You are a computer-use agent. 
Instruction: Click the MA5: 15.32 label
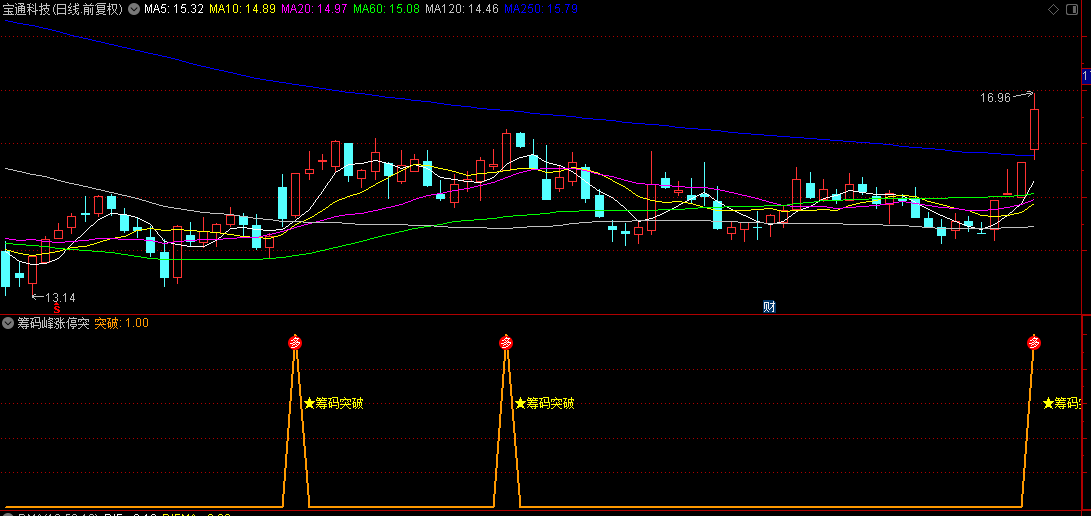174,9
